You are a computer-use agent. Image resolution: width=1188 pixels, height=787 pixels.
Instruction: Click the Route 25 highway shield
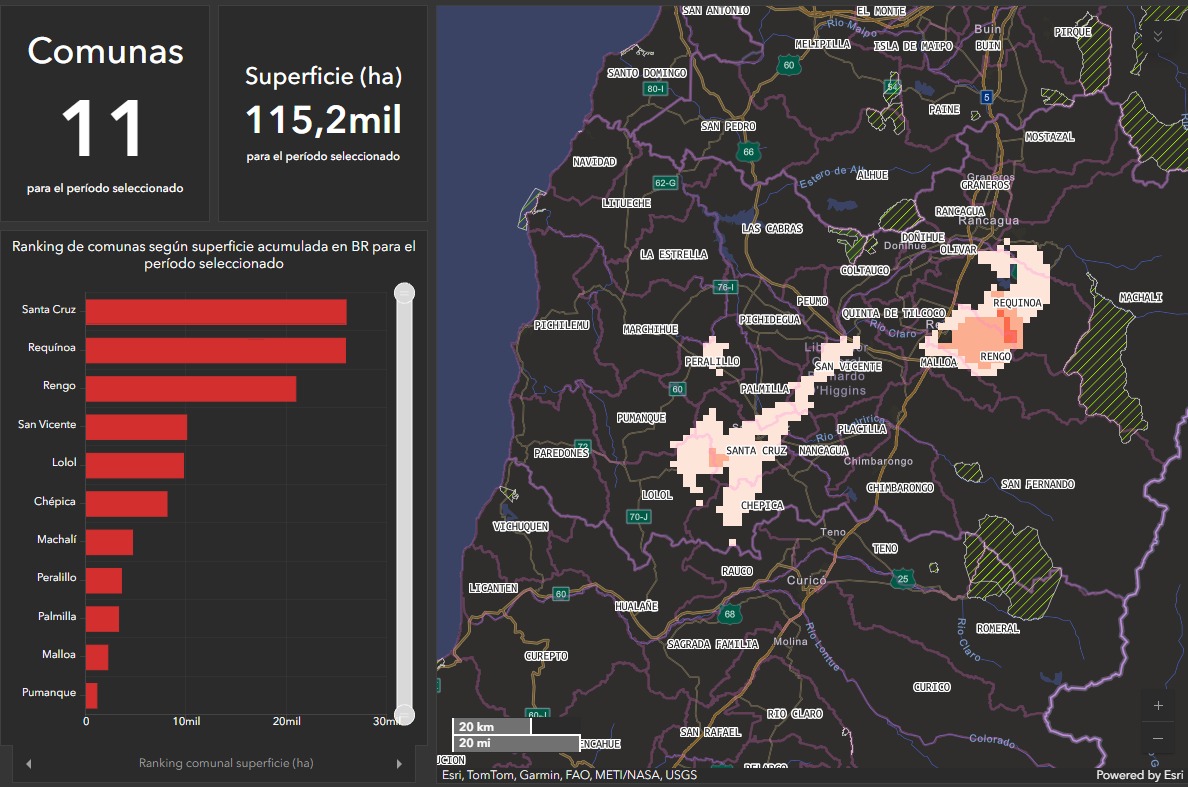point(903,579)
